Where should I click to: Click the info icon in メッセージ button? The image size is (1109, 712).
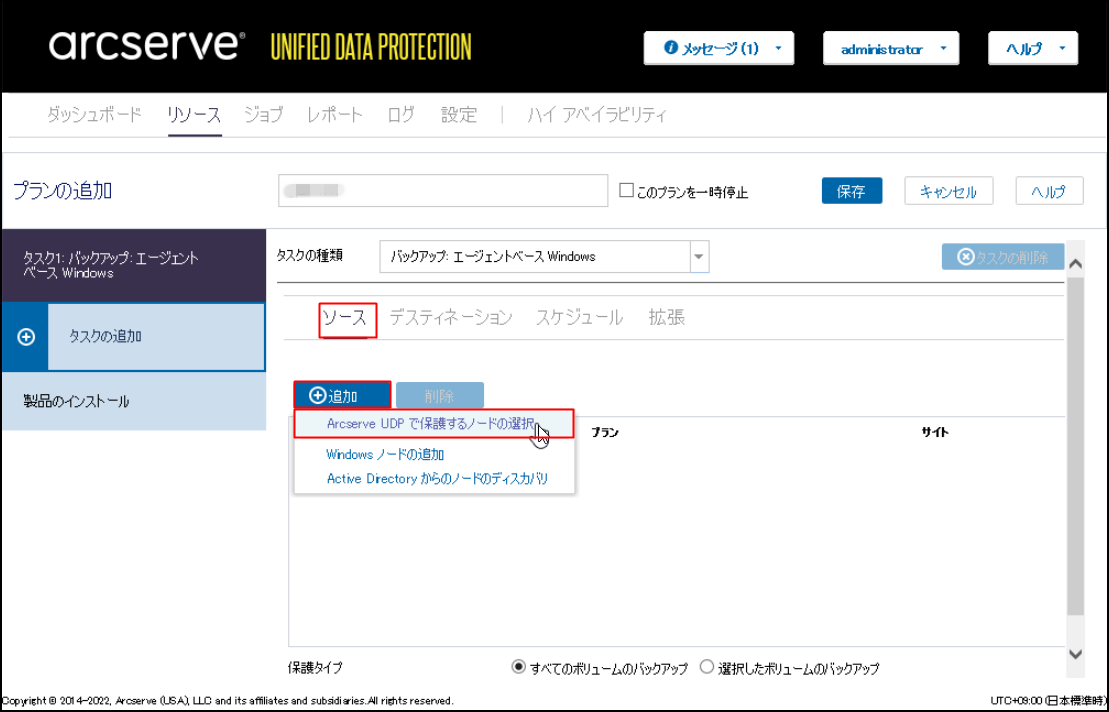tap(671, 48)
